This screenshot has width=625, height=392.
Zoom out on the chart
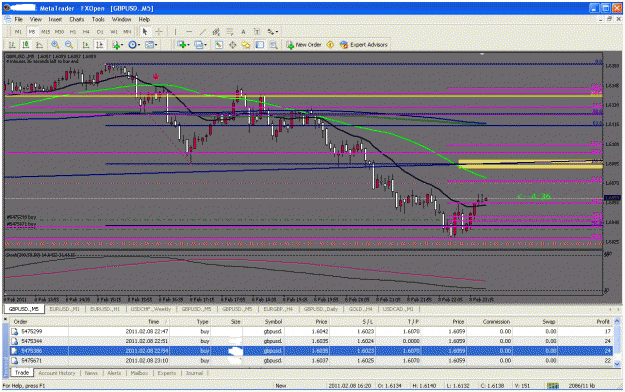[69, 45]
